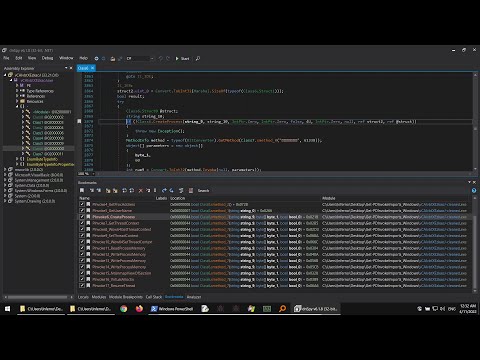Click the Bookmarks list vertical scrollbar
480x360 pixels.
click(x=474, y=246)
